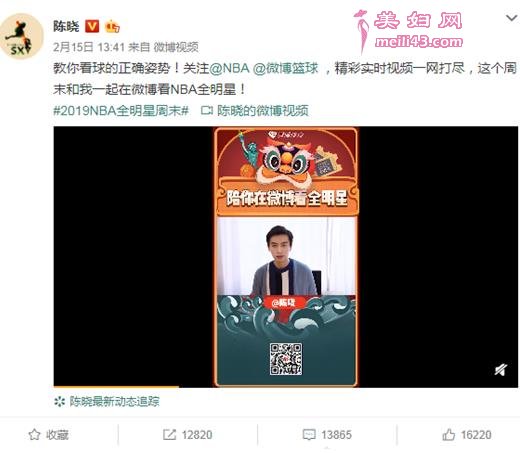
Task: Click the membership crown badge icon
Action: [x=112, y=27]
